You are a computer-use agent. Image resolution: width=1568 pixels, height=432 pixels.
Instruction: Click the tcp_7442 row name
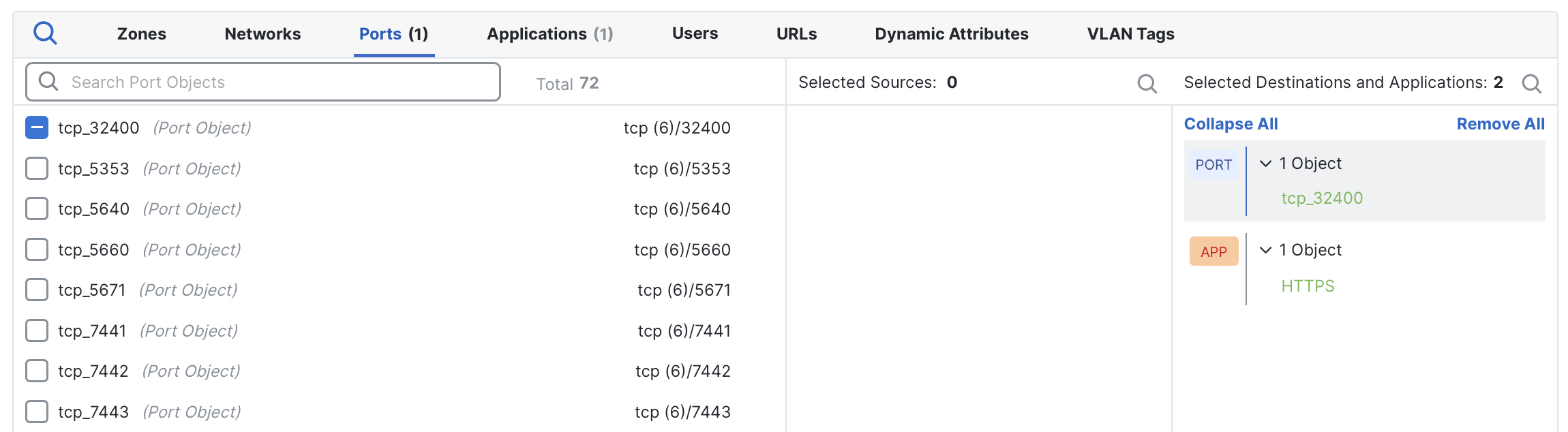93,371
